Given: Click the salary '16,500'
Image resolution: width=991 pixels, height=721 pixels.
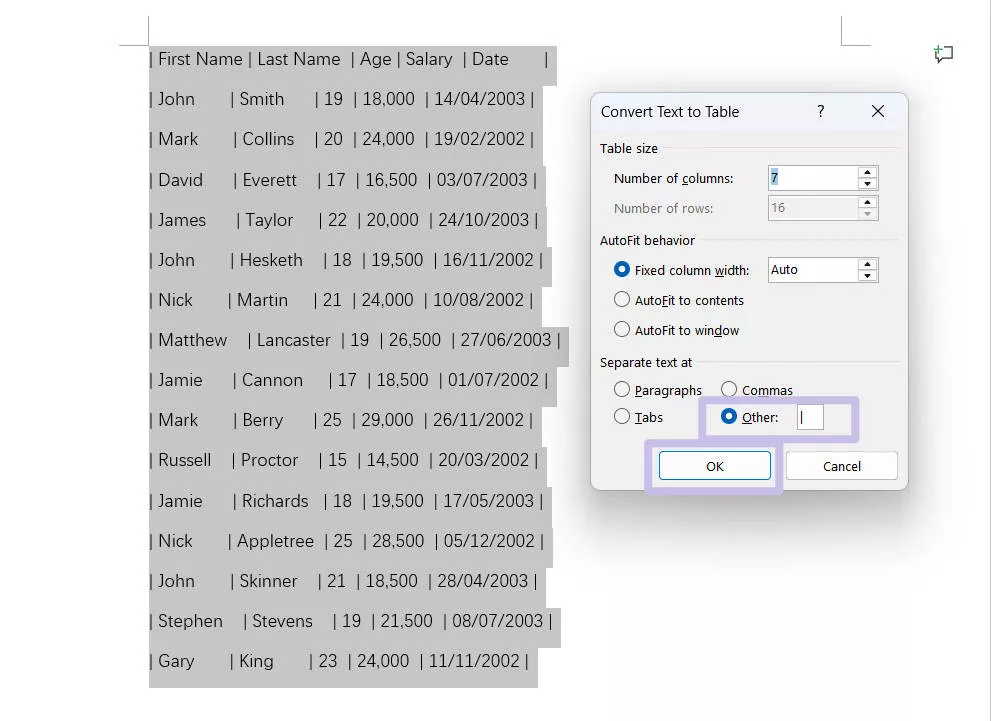Looking at the screenshot, I should point(391,181).
